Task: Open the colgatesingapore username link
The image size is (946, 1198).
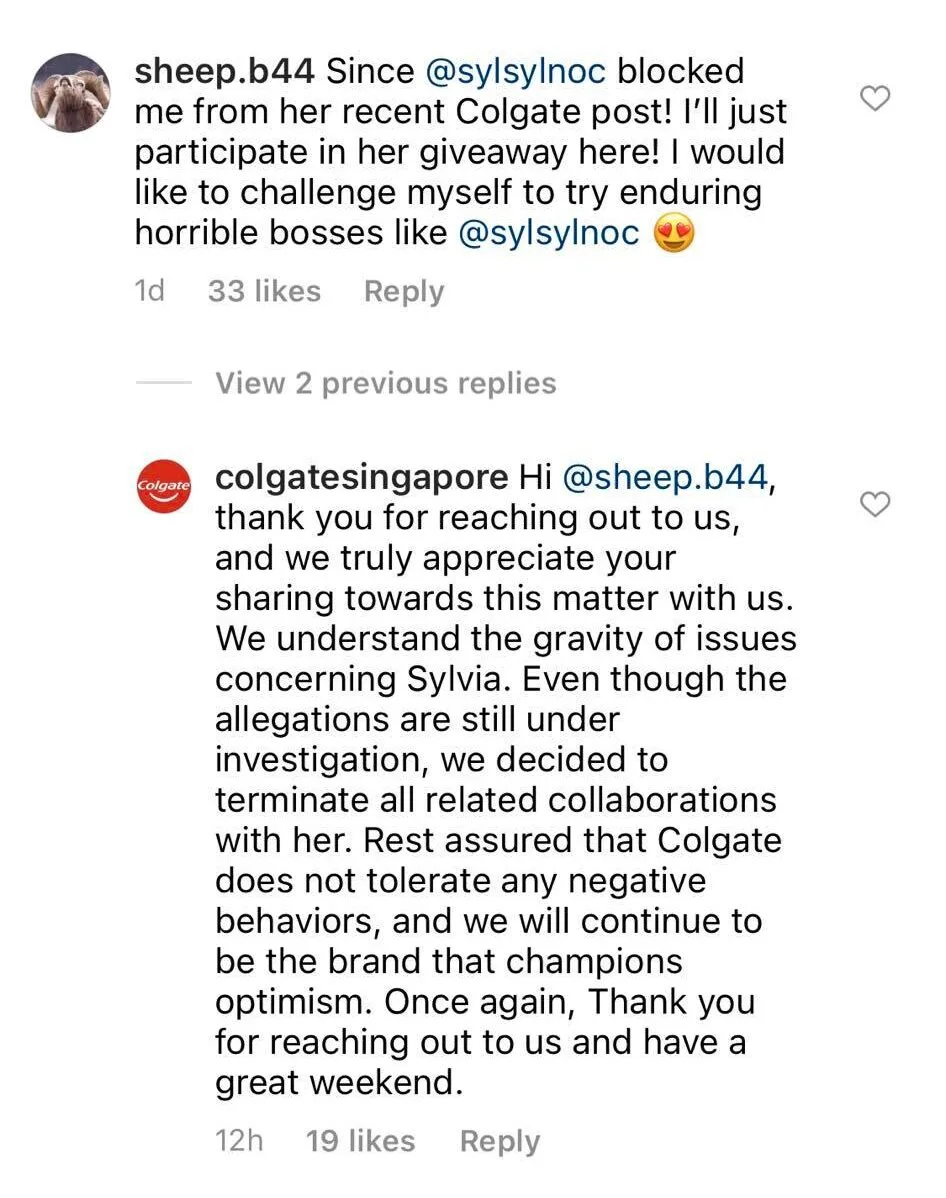Action: [361, 477]
